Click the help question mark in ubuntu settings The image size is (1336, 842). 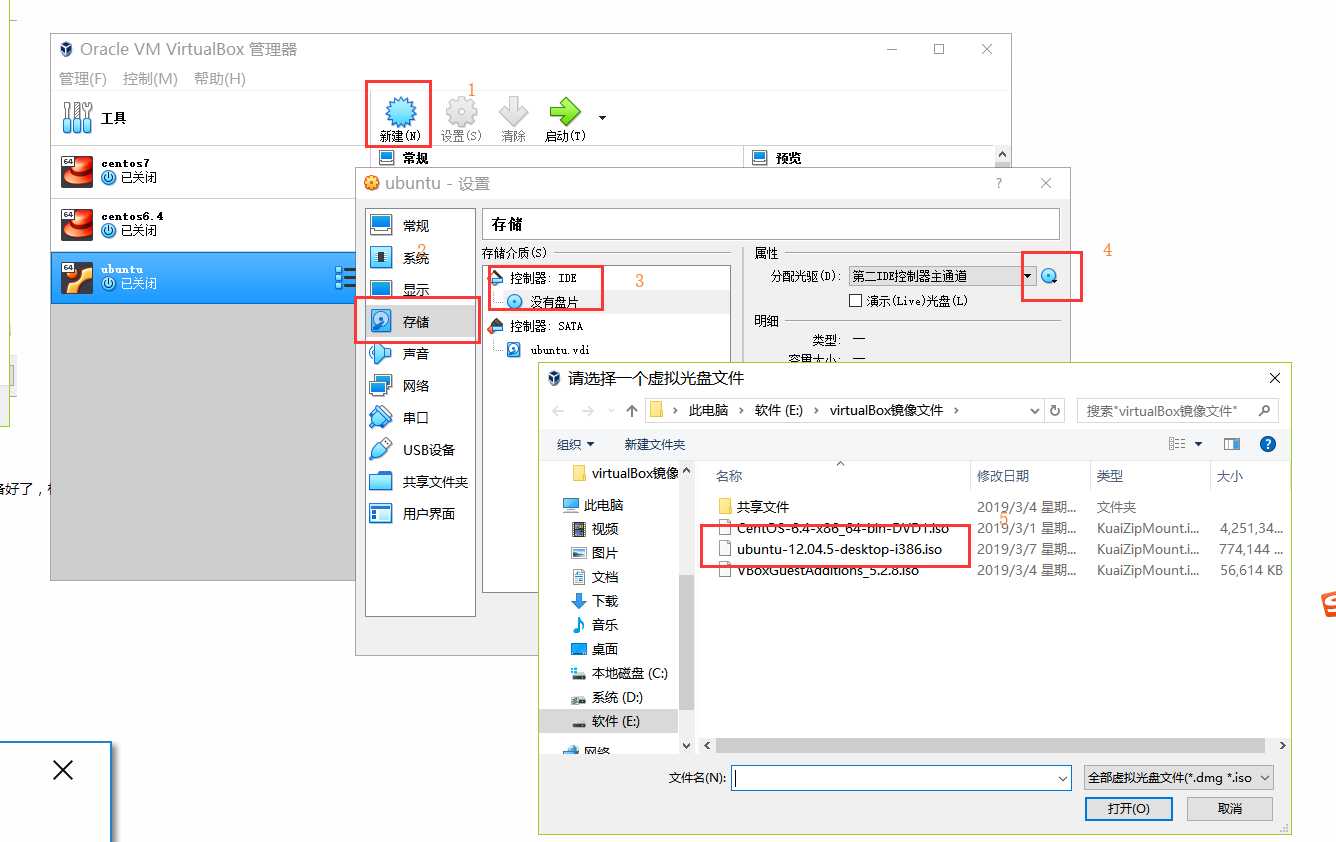click(998, 183)
